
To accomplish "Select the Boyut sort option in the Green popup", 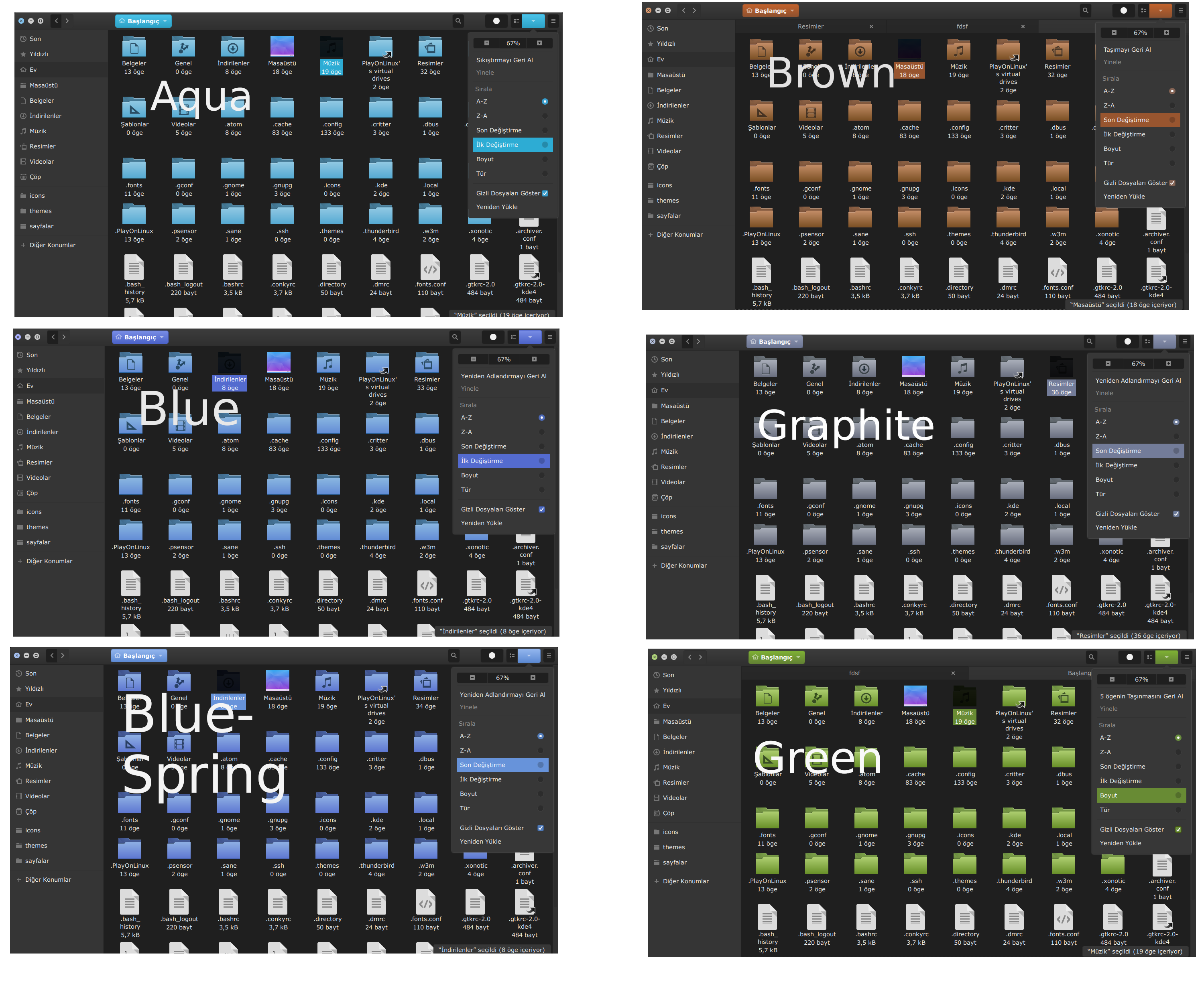I will 1141,795.
